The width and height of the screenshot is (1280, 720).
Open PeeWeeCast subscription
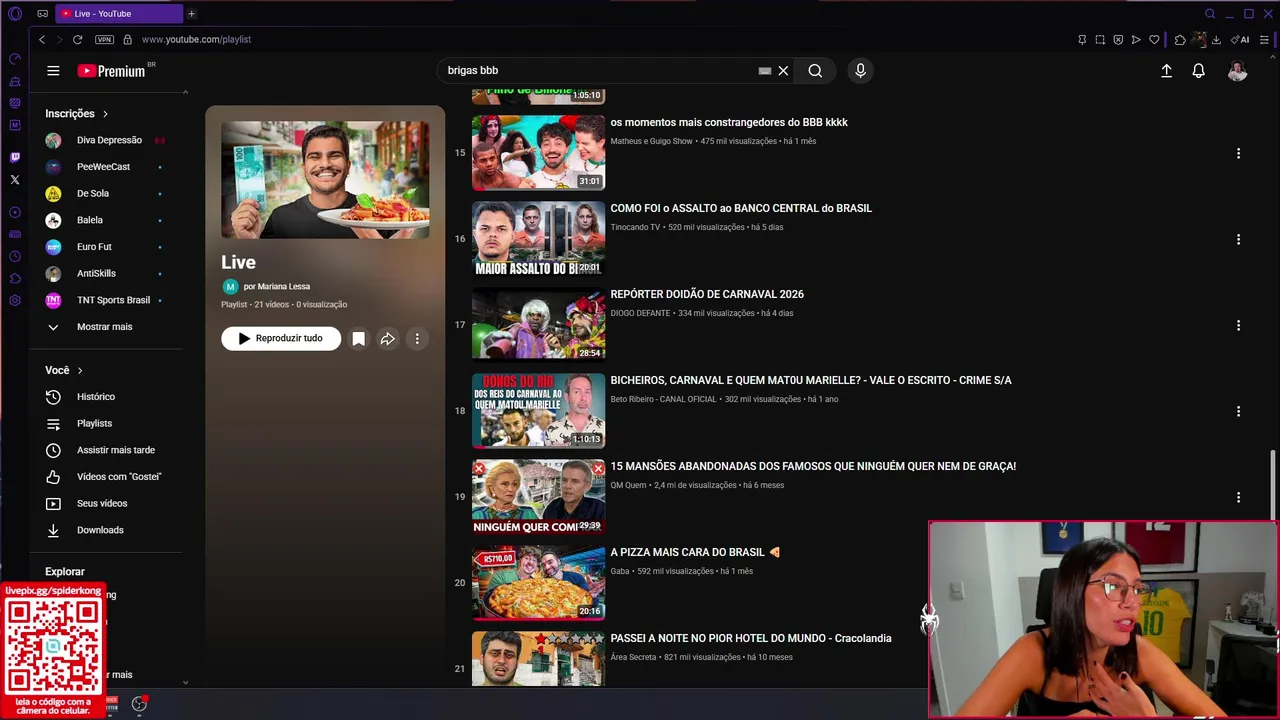point(105,167)
